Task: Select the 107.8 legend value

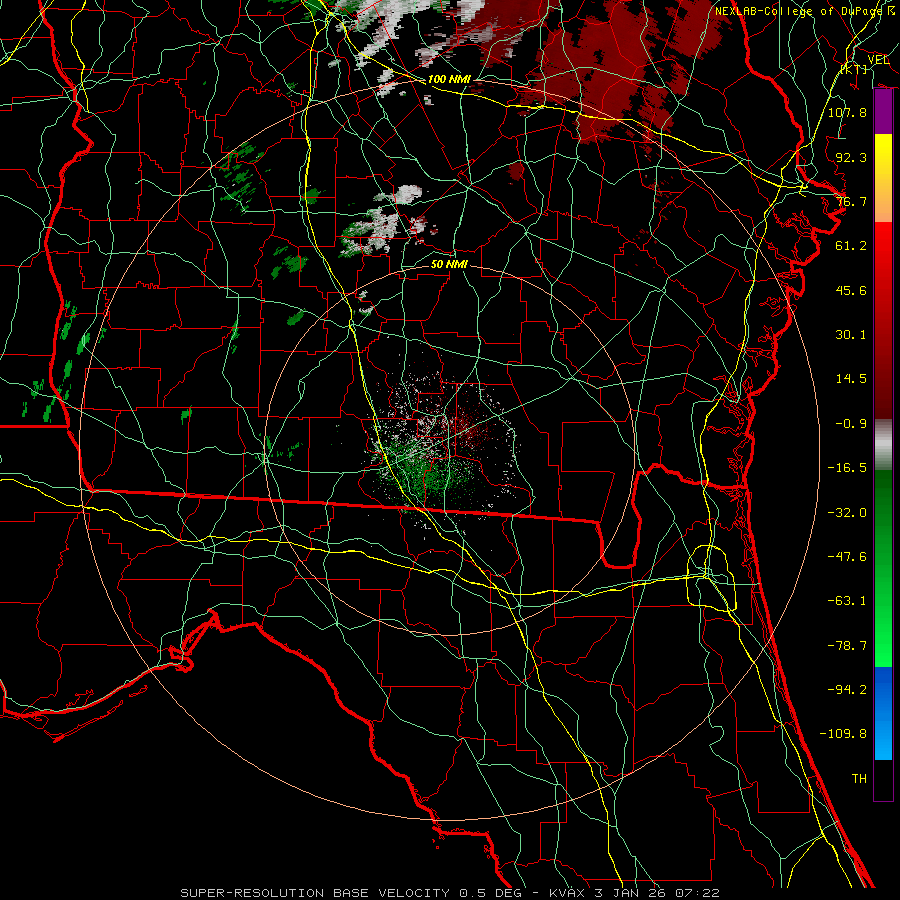Action: [x=847, y=112]
